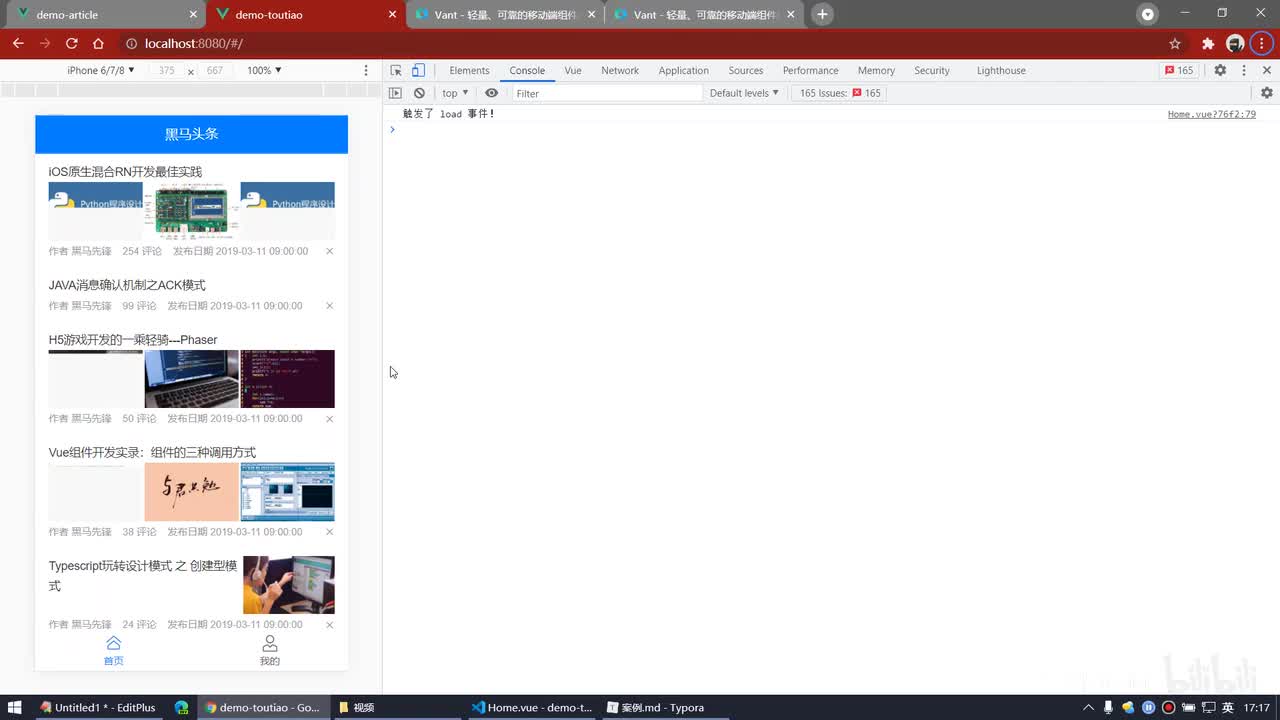Click the 165 errors badge in DevTools

[x=1179, y=70]
